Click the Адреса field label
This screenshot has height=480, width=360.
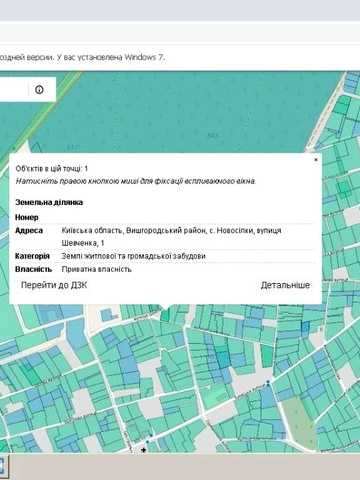[x=29, y=231]
